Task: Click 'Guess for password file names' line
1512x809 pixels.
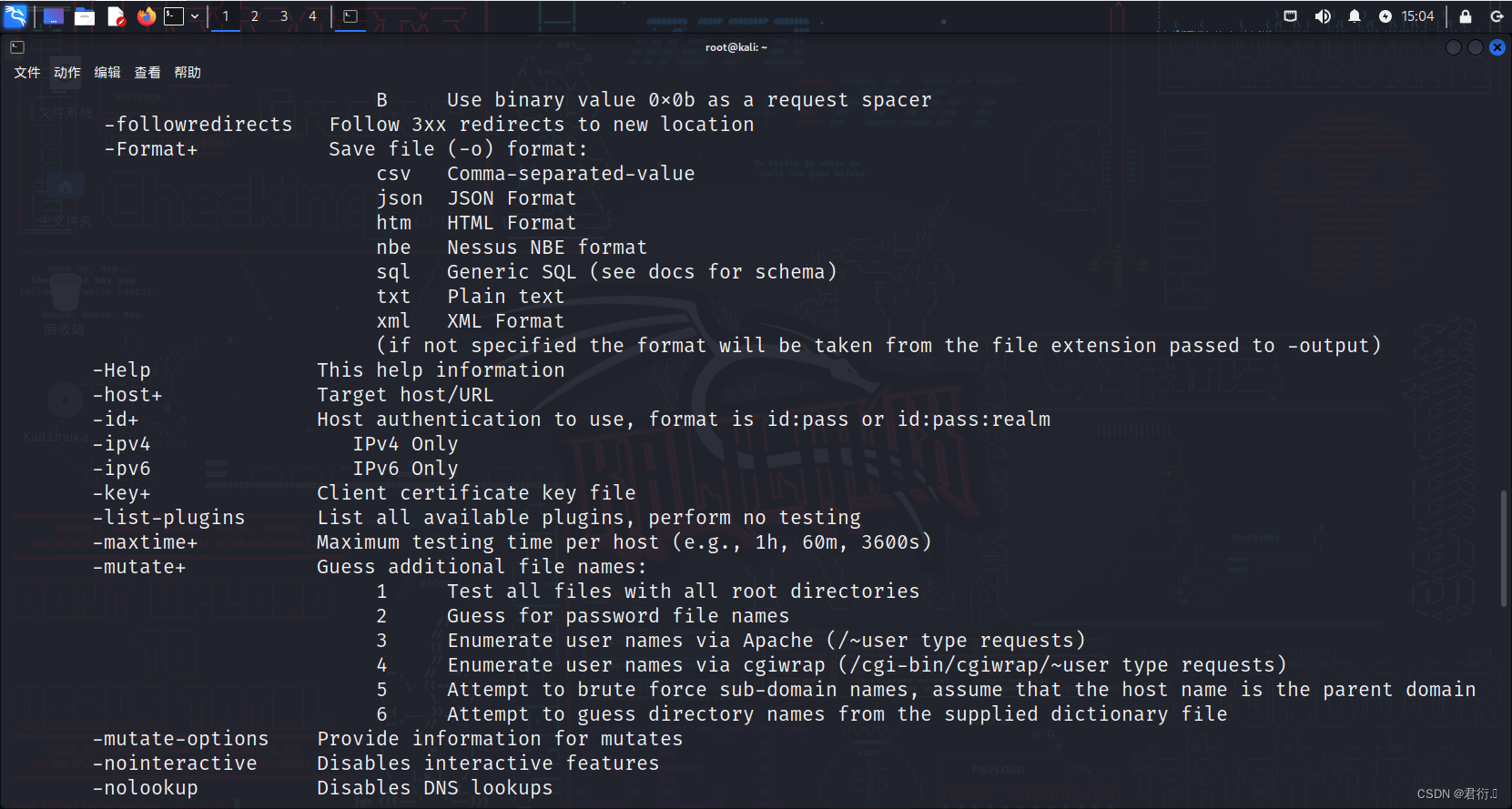Action: pos(618,616)
